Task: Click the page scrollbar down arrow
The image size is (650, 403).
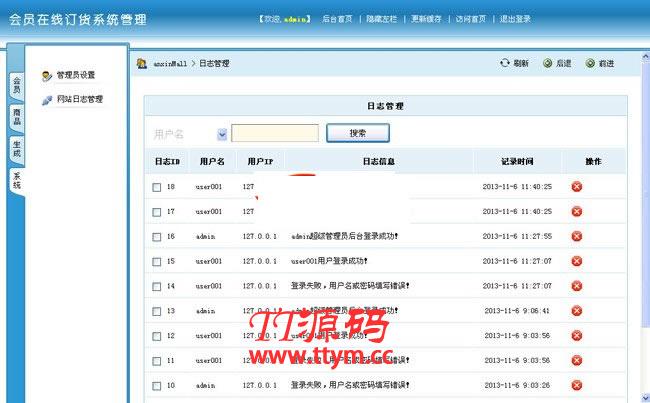Action: click(645, 397)
